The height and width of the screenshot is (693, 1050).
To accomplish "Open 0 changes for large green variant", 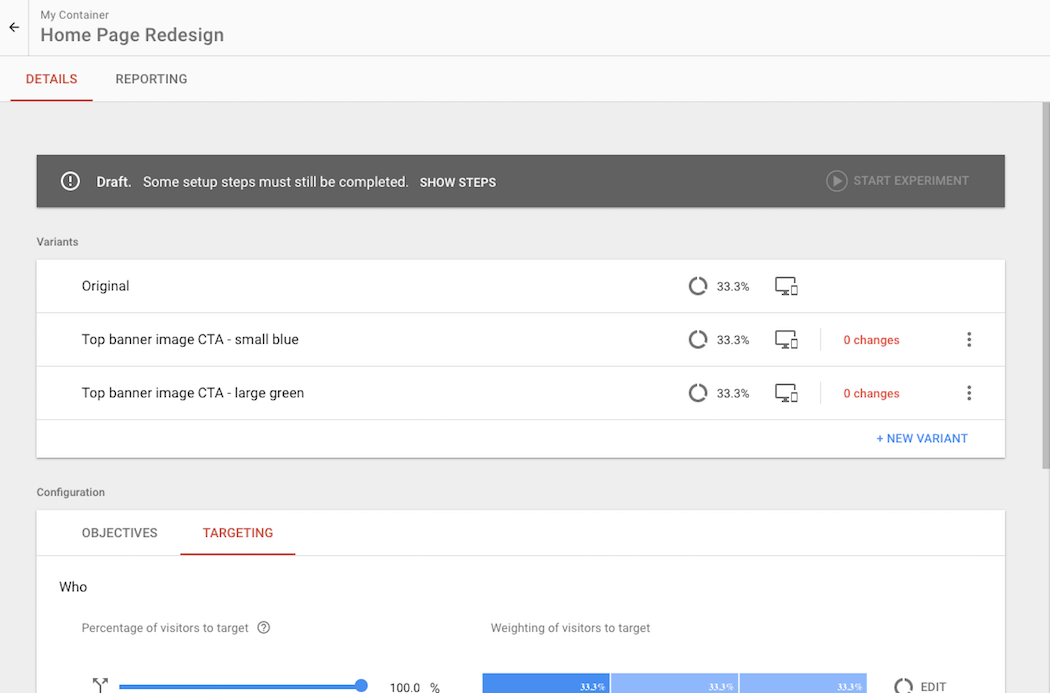I will pyautogui.click(x=871, y=394).
